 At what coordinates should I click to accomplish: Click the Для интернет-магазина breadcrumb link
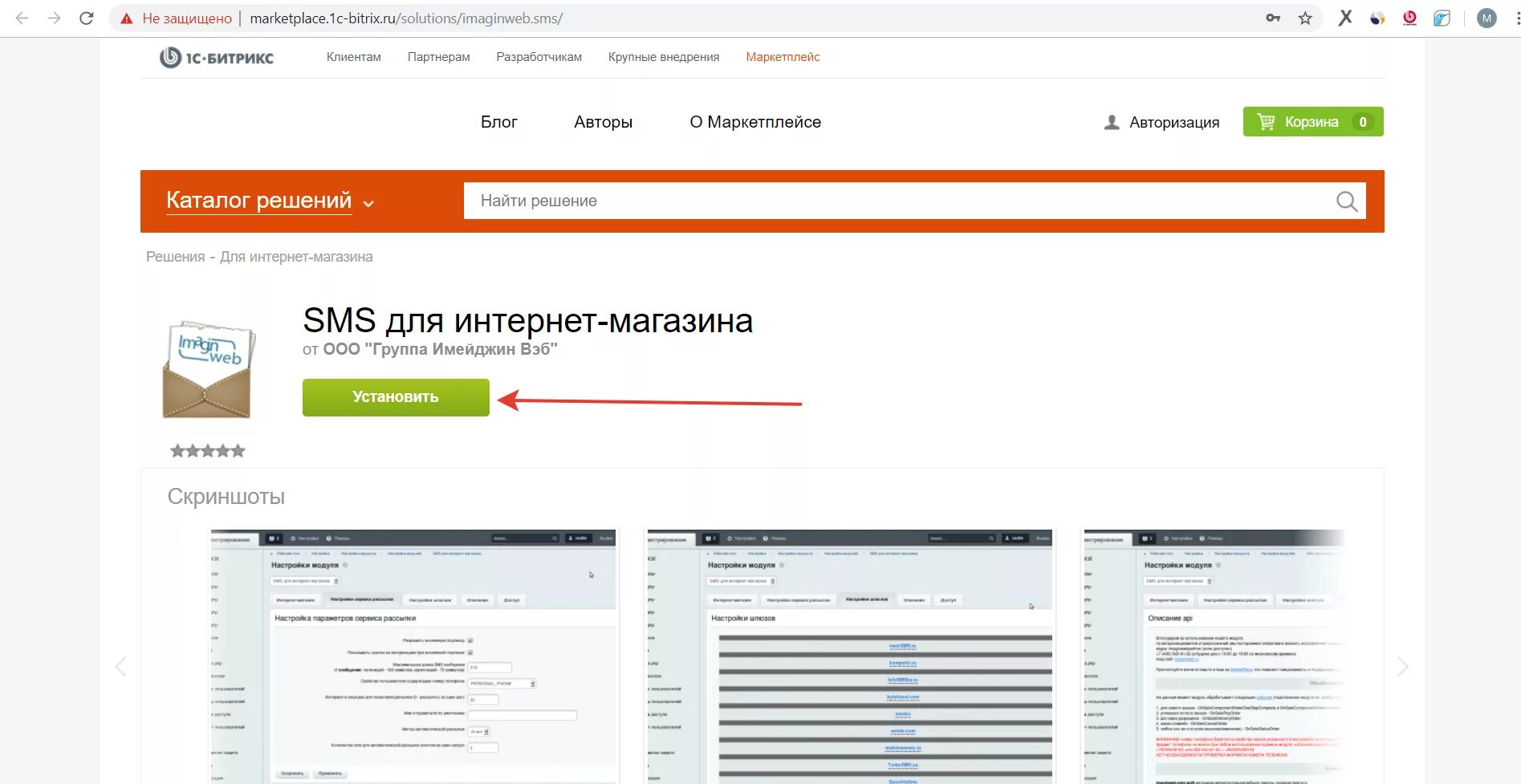tap(296, 257)
